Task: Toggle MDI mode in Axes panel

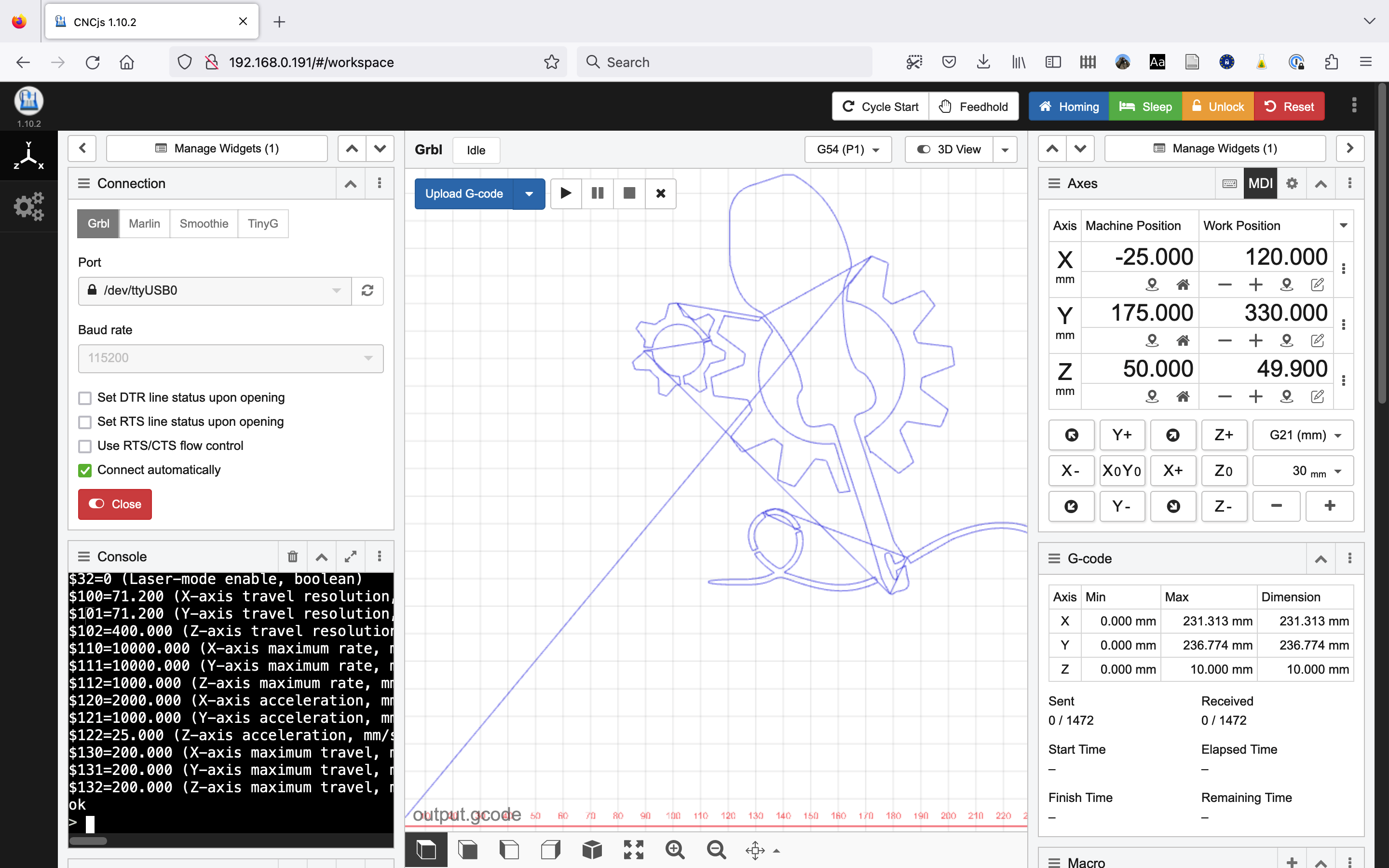Action: coord(1260,184)
